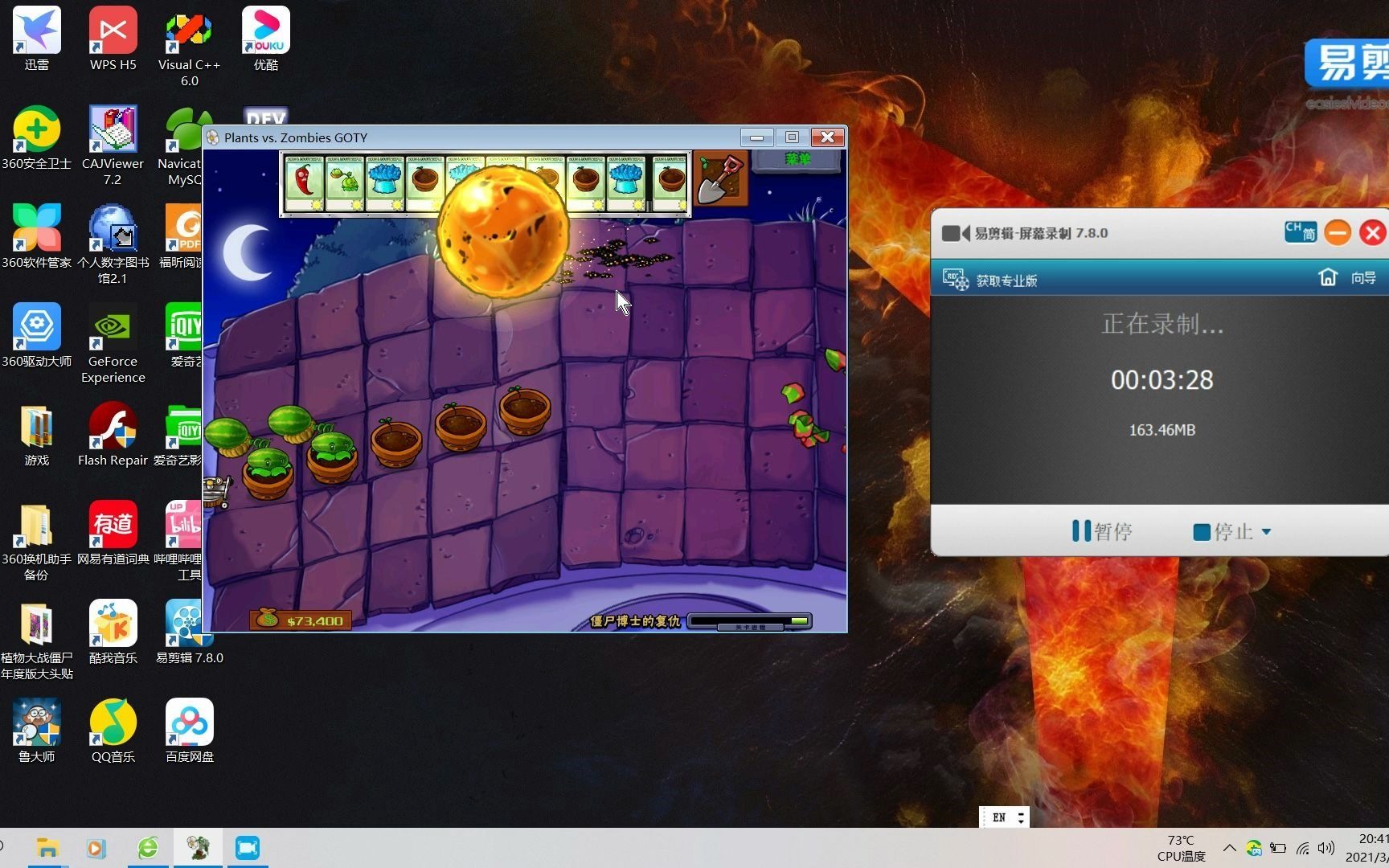Open the 游戏 folder on desktop
This screenshot has height=868, width=1389.
click(x=37, y=435)
